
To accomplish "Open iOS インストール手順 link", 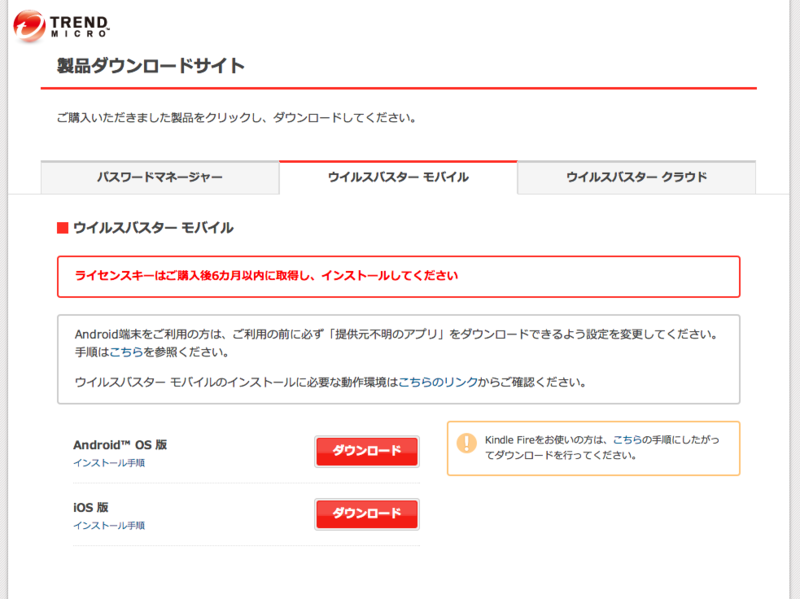I will tap(109, 526).
